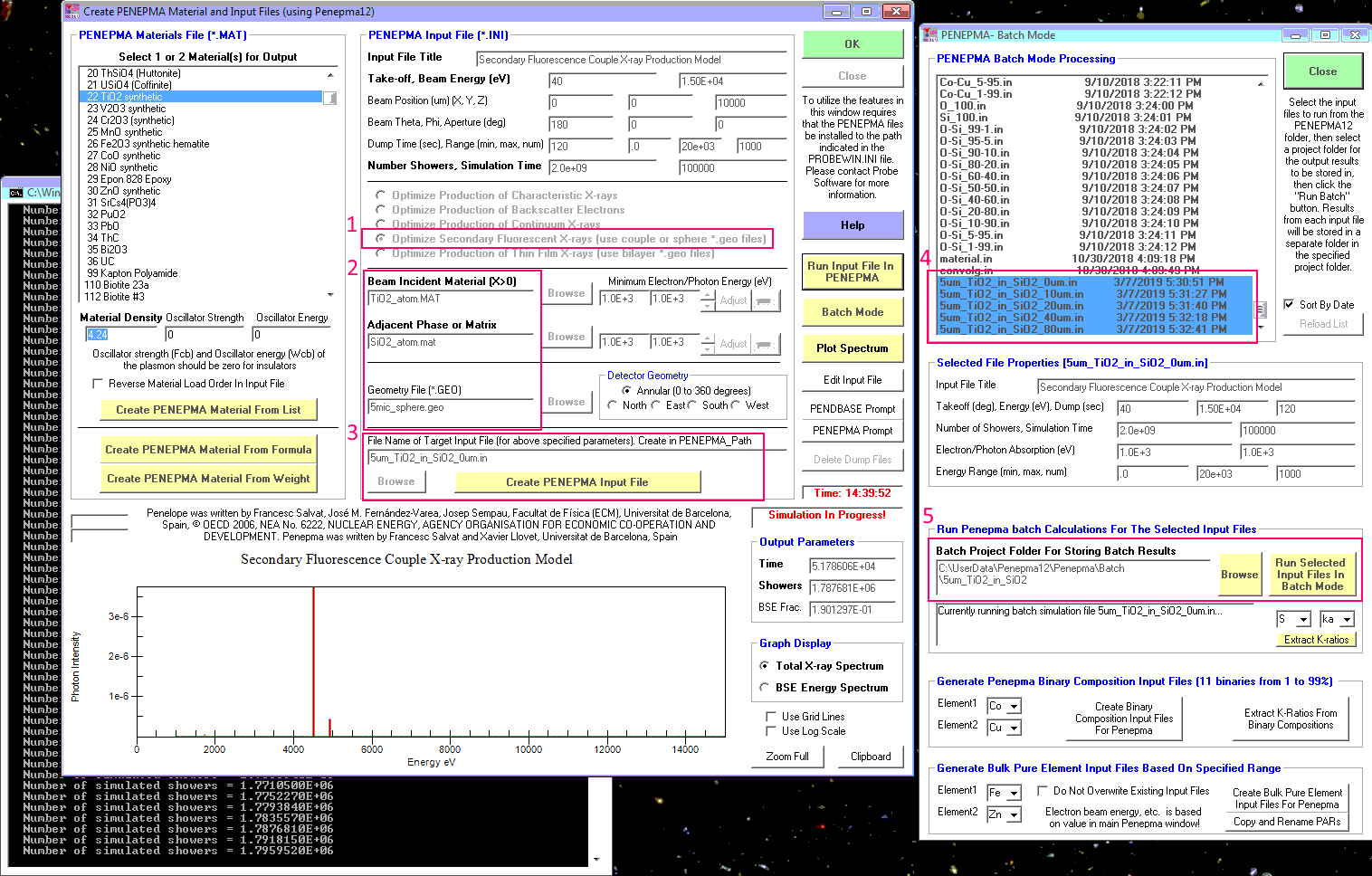Click the materials list scroll-down arrow
The height and width of the screenshot is (876, 1372).
330,295
